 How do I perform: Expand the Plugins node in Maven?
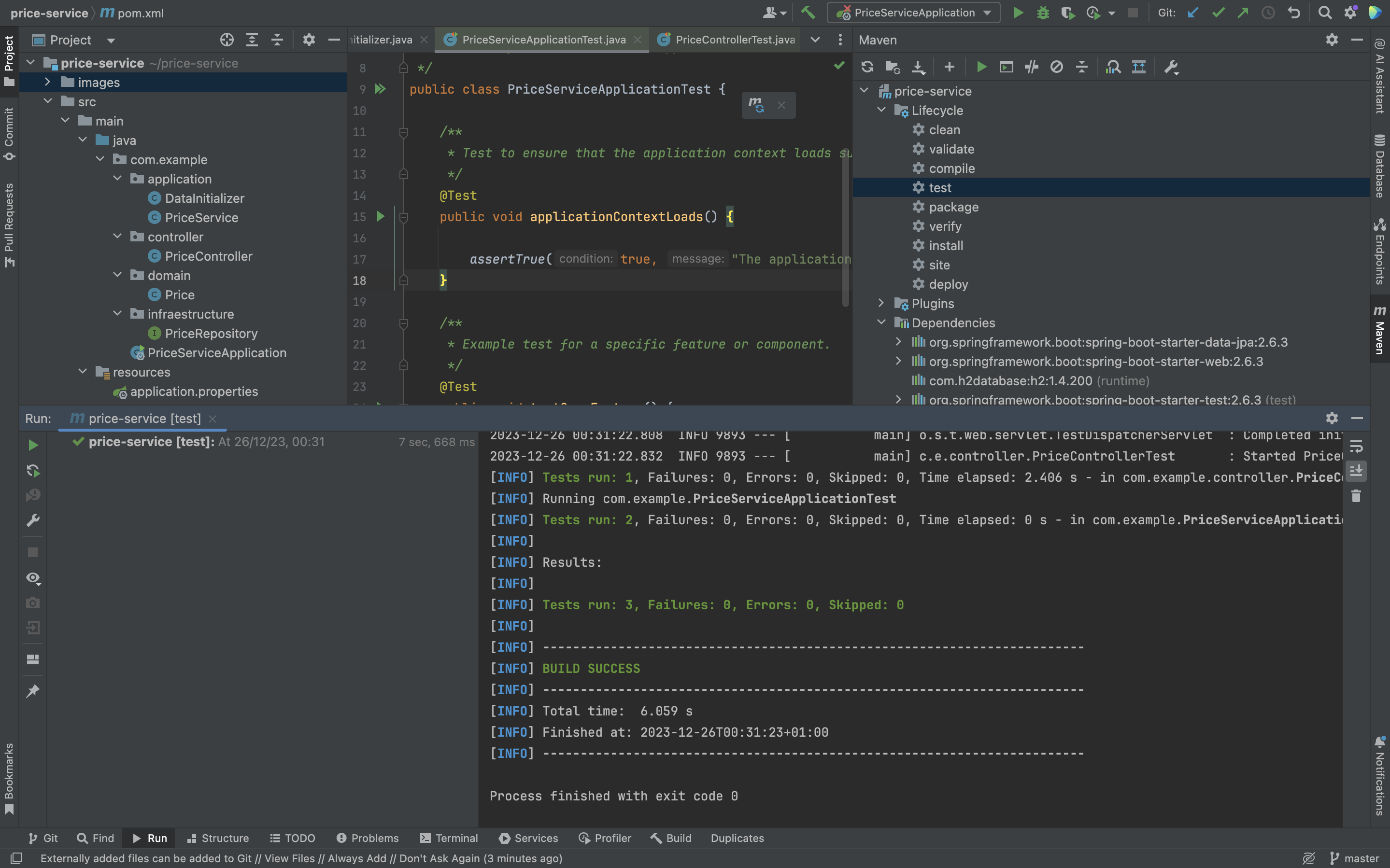(x=881, y=303)
